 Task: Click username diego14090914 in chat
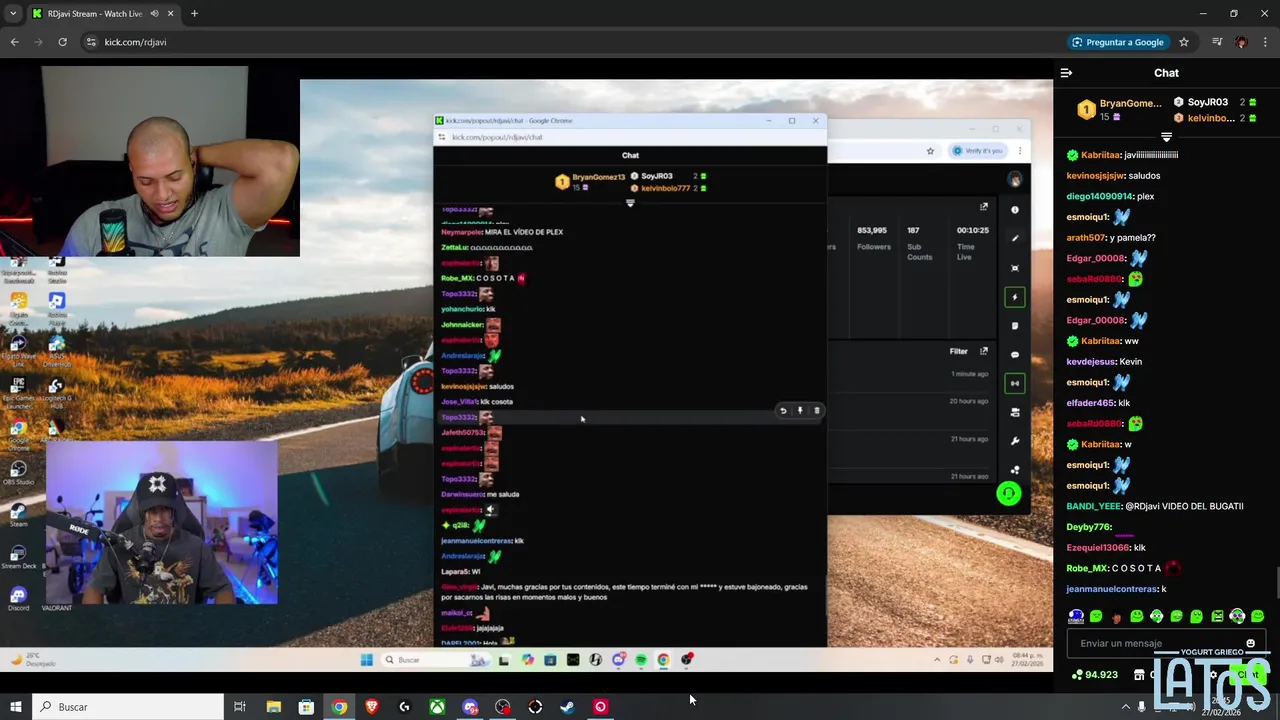tap(1099, 196)
